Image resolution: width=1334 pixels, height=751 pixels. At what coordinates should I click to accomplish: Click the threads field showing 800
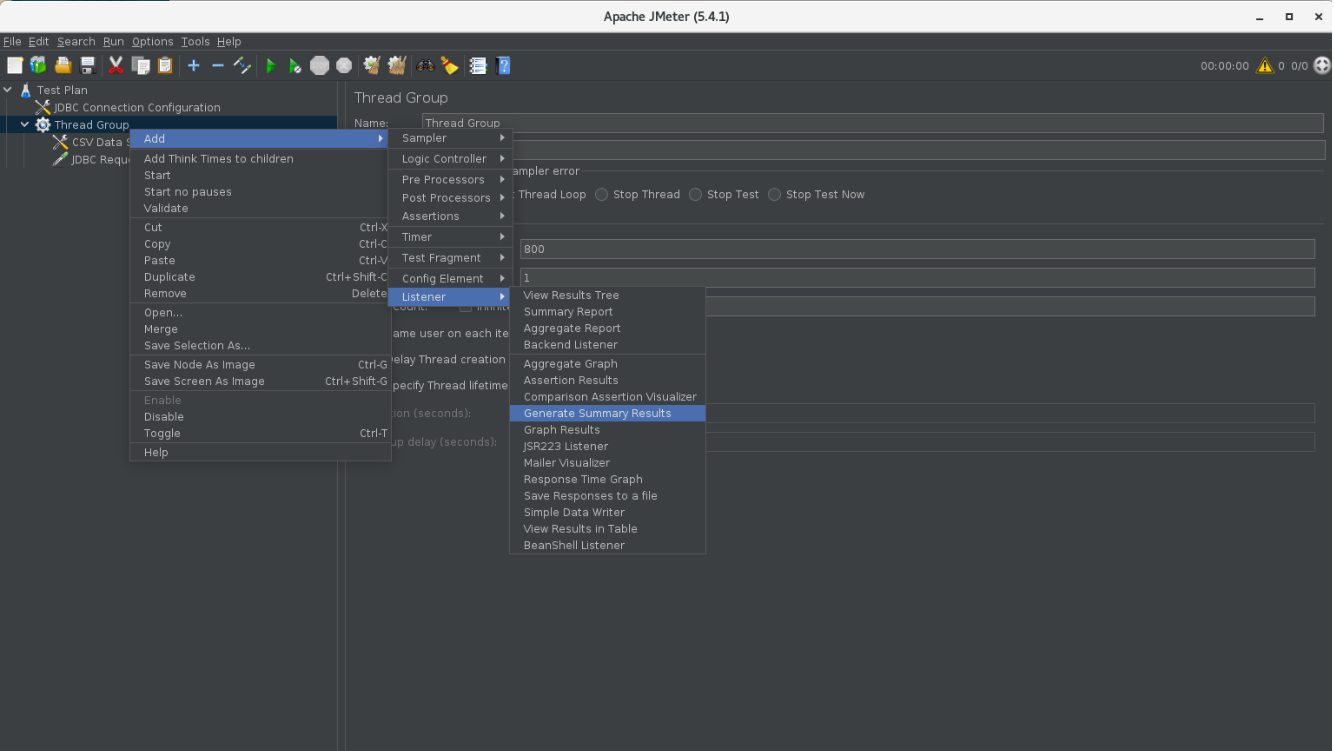click(917, 249)
